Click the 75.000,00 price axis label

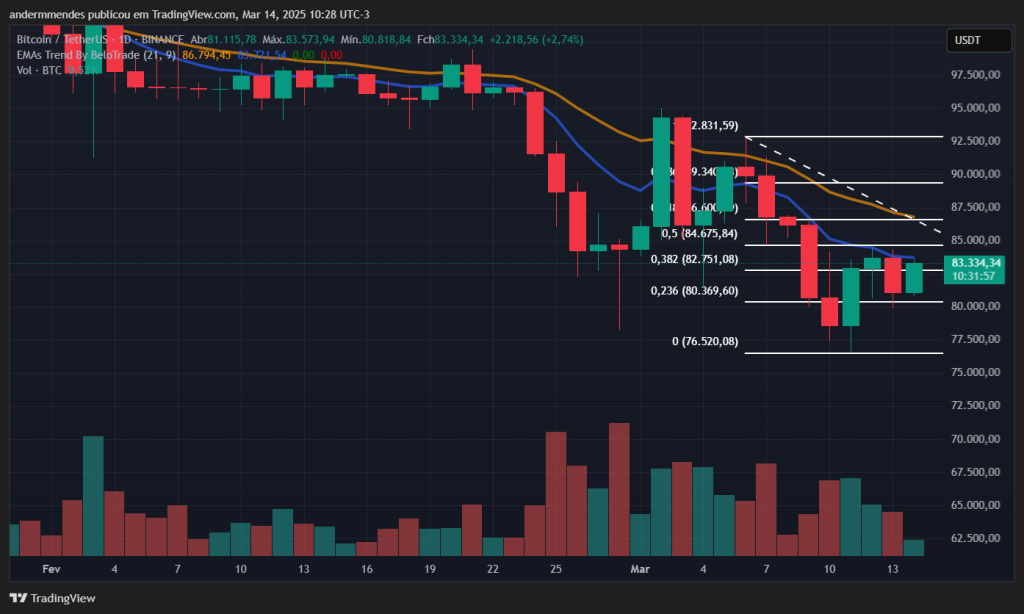click(975, 372)
